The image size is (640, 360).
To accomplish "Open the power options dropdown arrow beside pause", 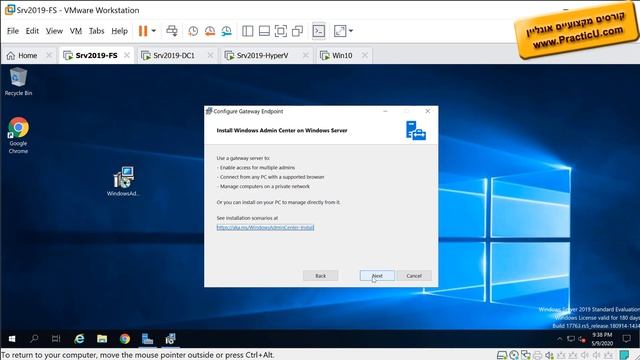I will [154, 31].
